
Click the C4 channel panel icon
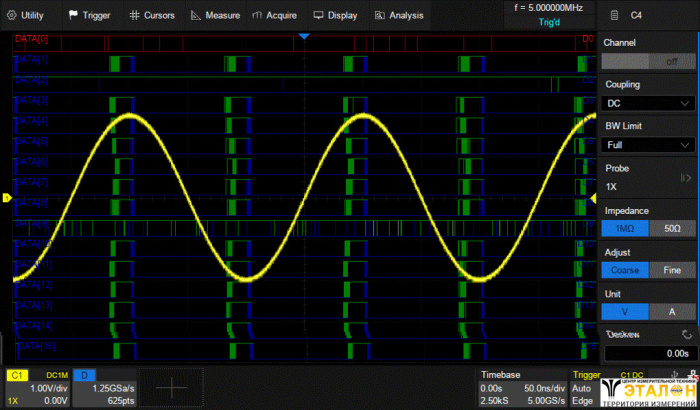pyautogui.click(x=612, y=15)
